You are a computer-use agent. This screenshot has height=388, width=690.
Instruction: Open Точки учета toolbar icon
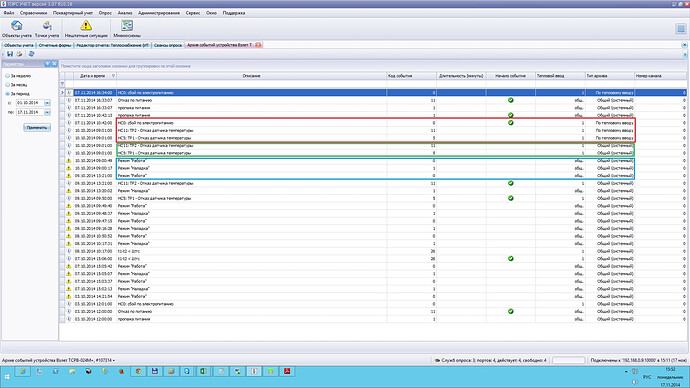47,29
